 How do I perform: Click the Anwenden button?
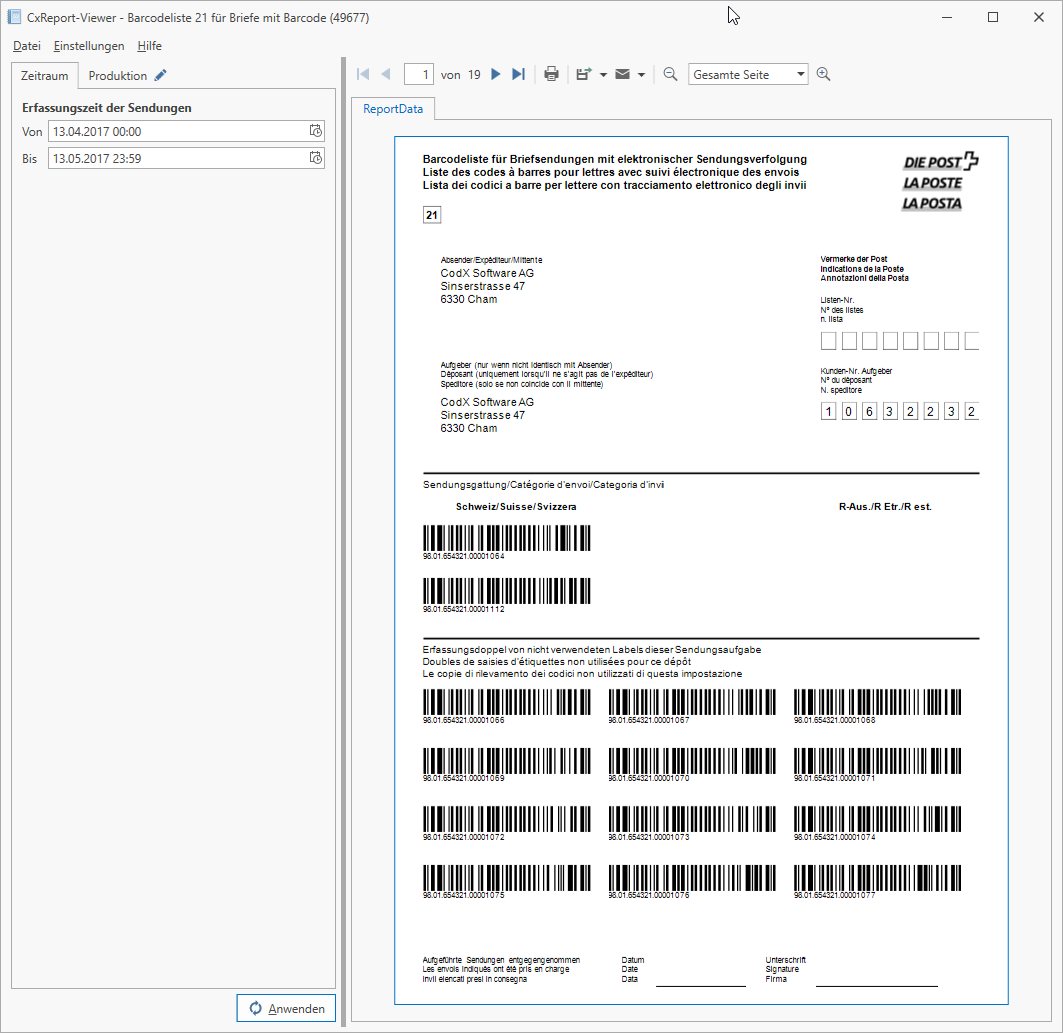tap(286, 1008)
